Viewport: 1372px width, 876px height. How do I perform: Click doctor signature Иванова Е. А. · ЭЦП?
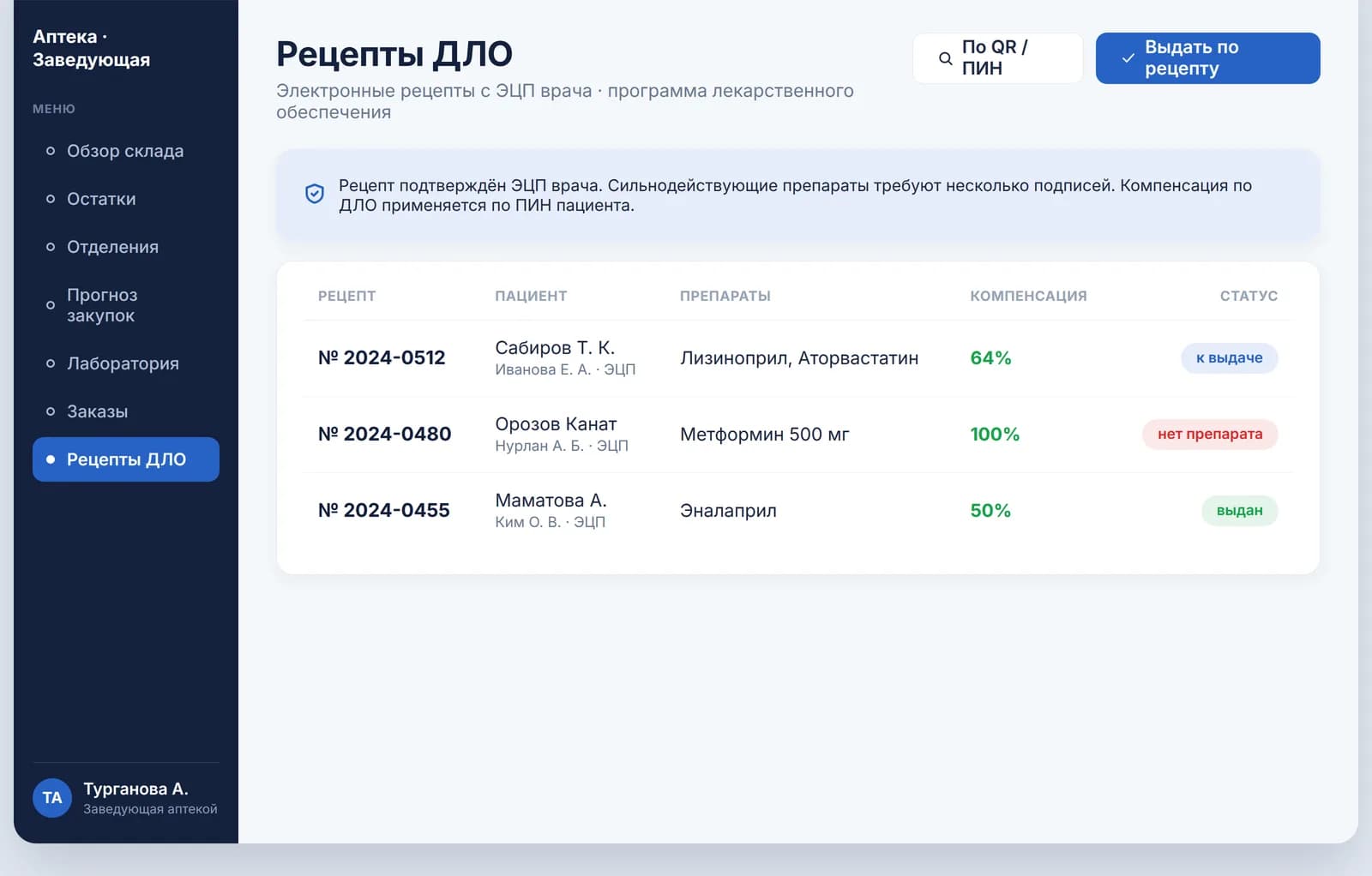tap(565, 369)
